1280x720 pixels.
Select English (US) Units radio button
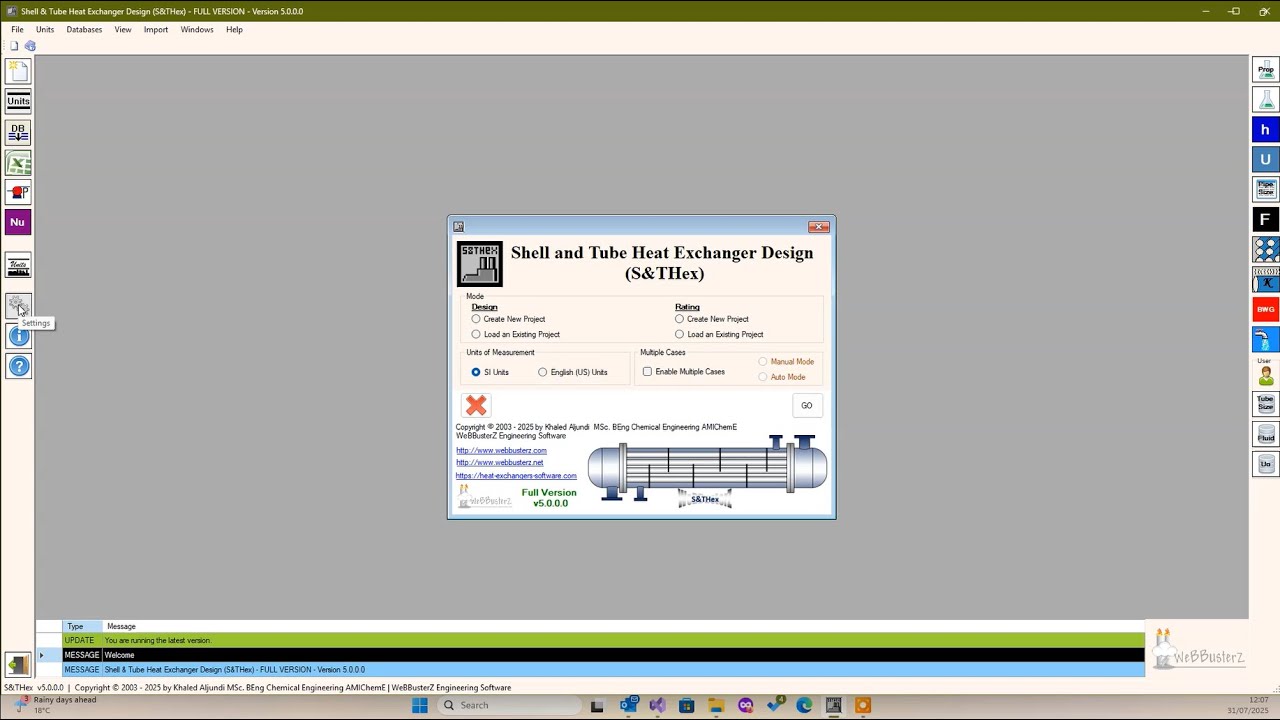543,372
